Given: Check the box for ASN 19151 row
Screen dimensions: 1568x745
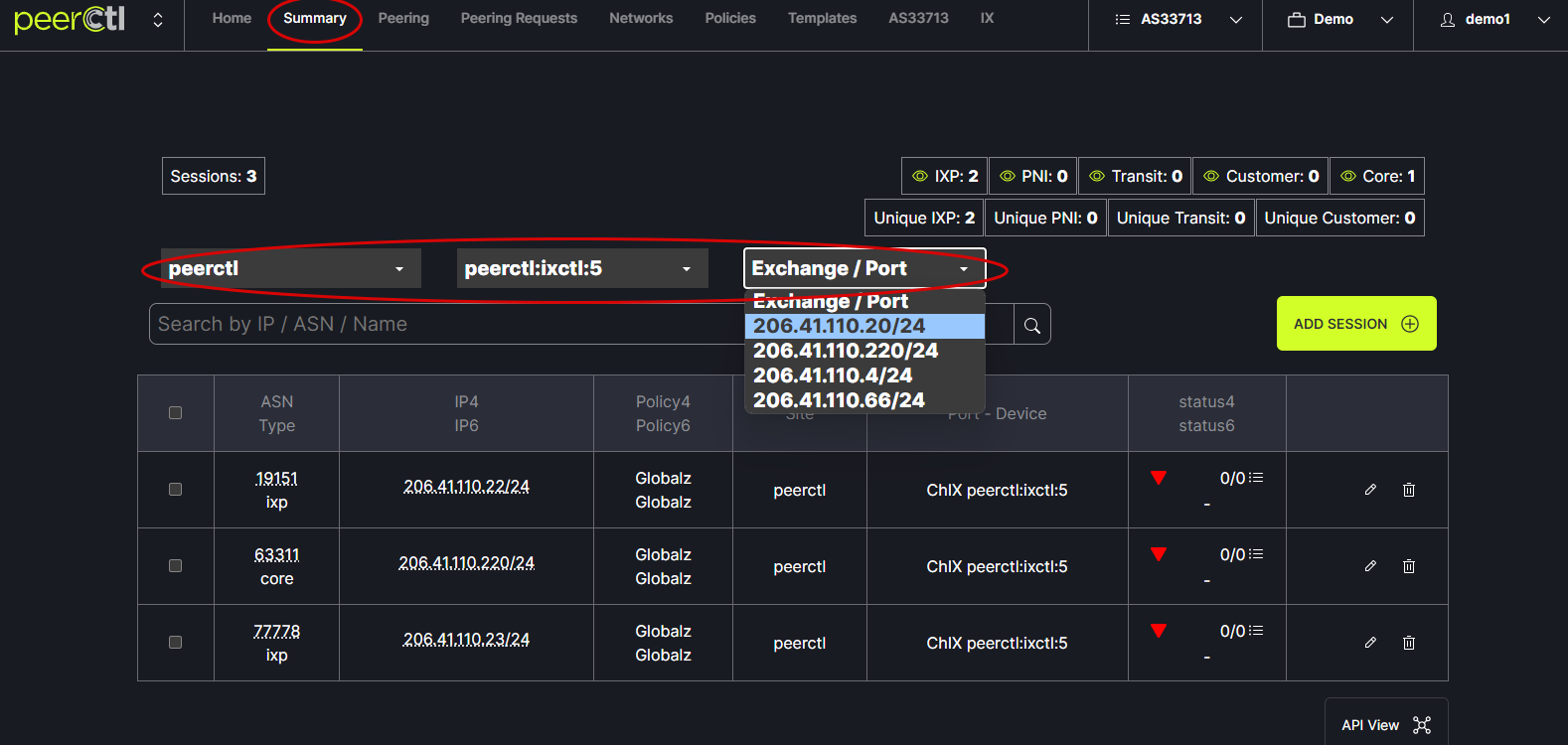Looking at the screenshot, I should point(176,490).
